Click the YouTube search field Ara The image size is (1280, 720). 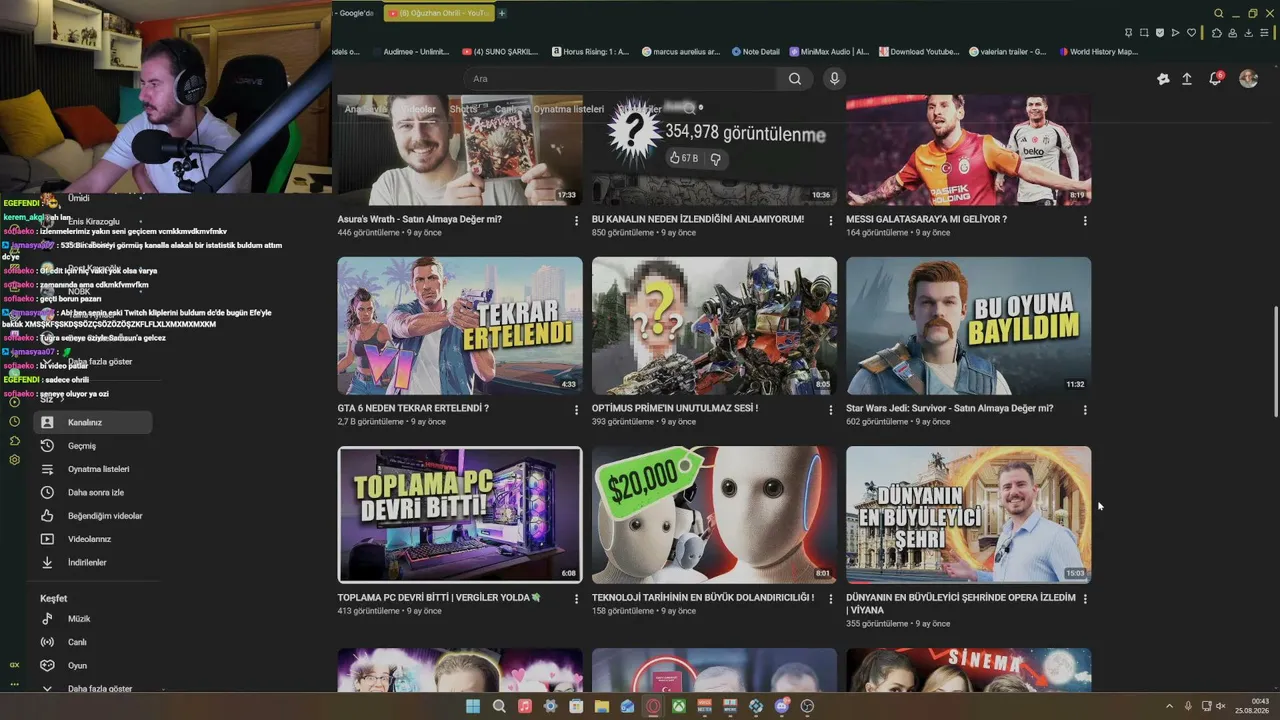[620, 79]
